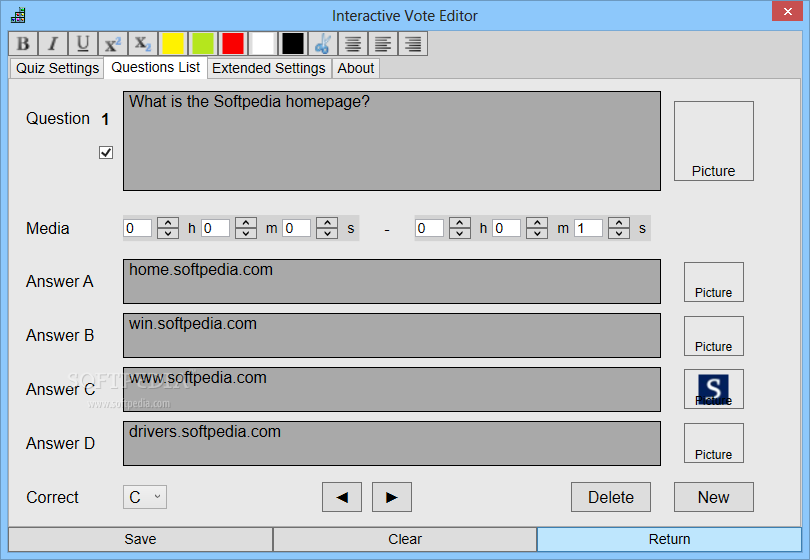Click the media start hours input
Image resolution: width=810 pixels, height=560 pixels.
[137, 228]
